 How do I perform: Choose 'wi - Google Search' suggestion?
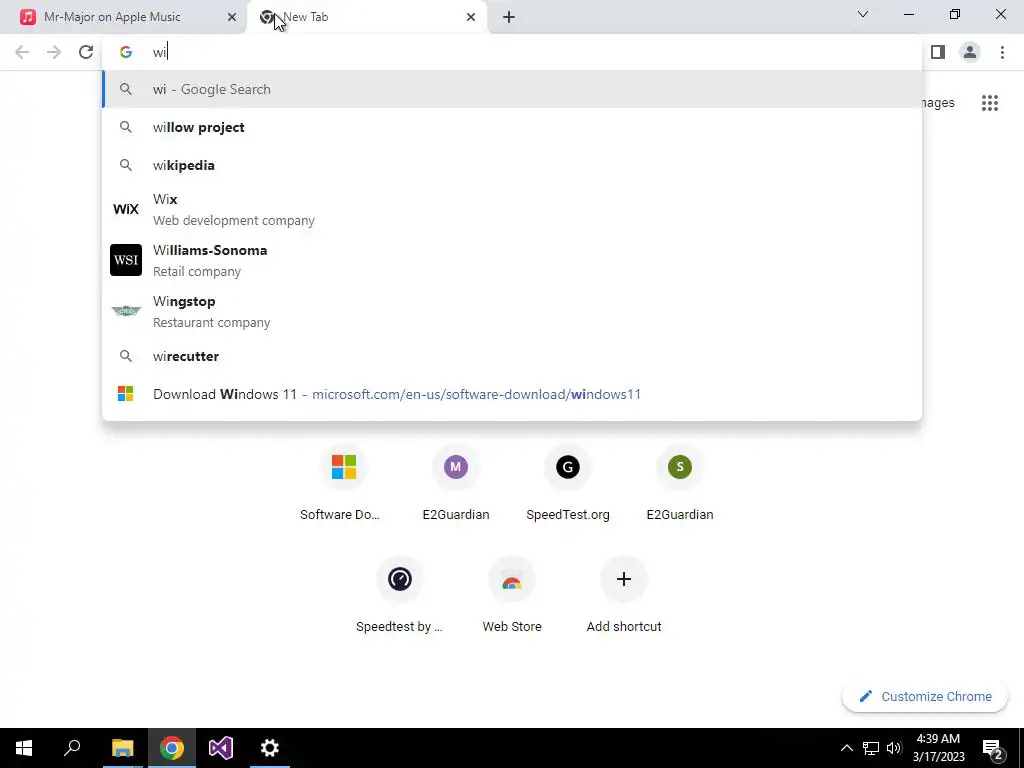(512, 89)
